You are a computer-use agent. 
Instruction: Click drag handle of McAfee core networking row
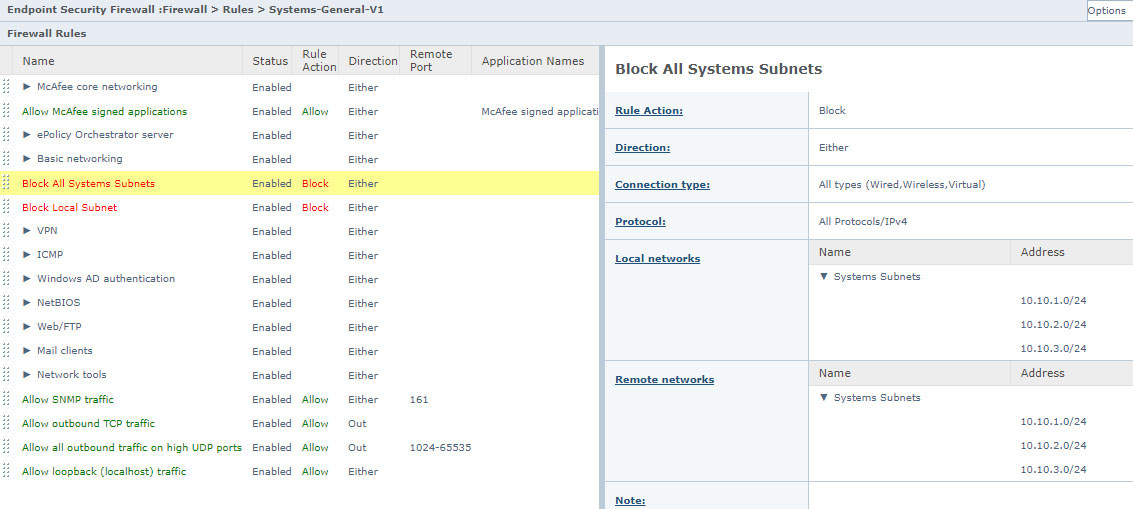[x=6, y=87]
